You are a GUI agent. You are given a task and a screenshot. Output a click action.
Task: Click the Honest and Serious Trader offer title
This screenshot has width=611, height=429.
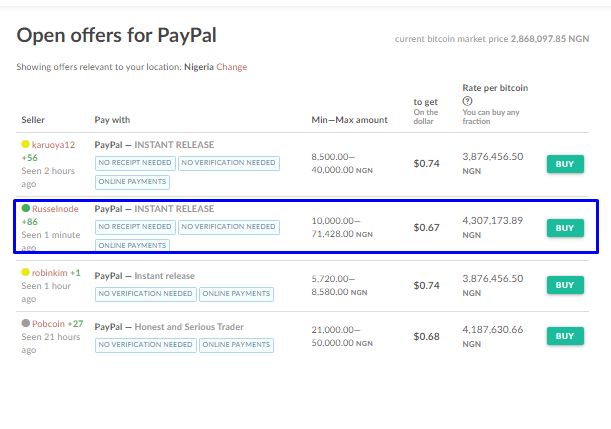[169, 327]
